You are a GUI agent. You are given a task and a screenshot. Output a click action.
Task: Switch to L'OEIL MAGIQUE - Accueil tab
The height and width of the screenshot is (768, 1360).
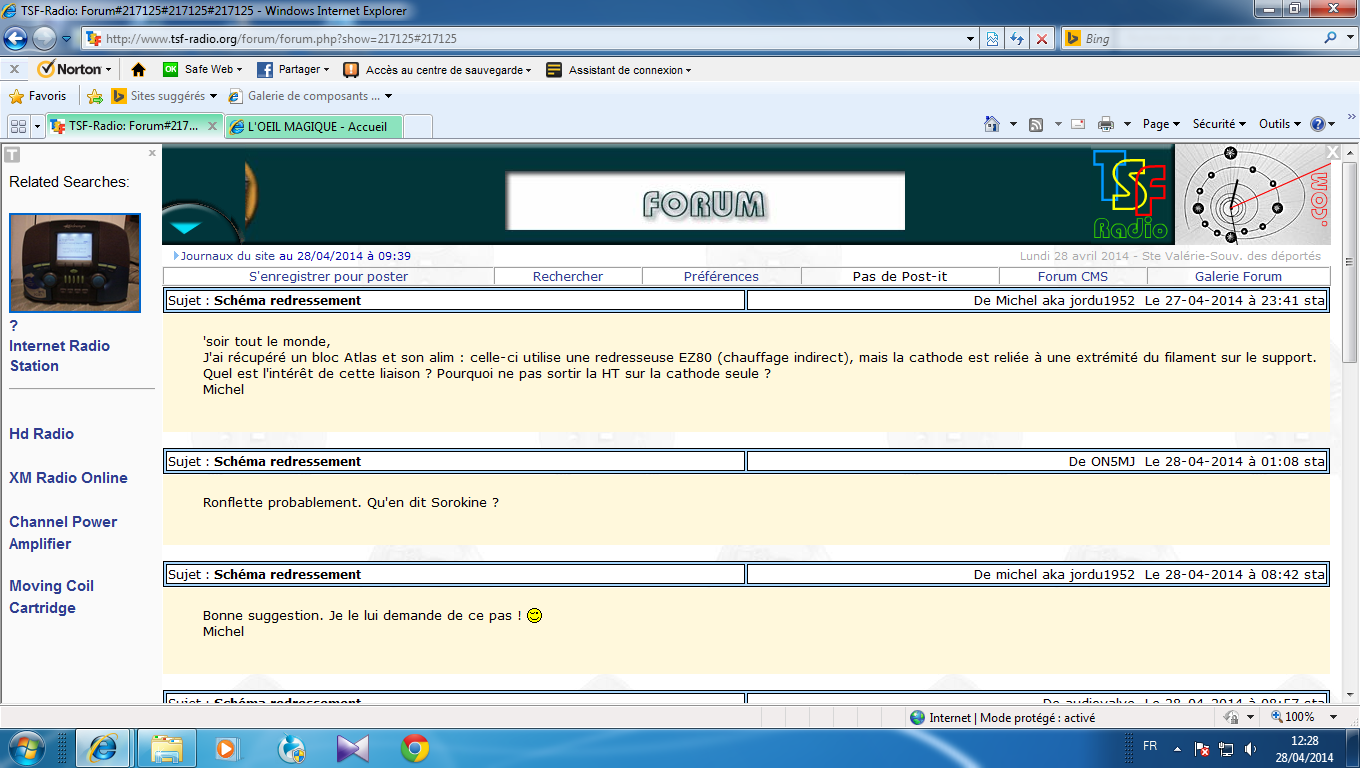point(316,127)
